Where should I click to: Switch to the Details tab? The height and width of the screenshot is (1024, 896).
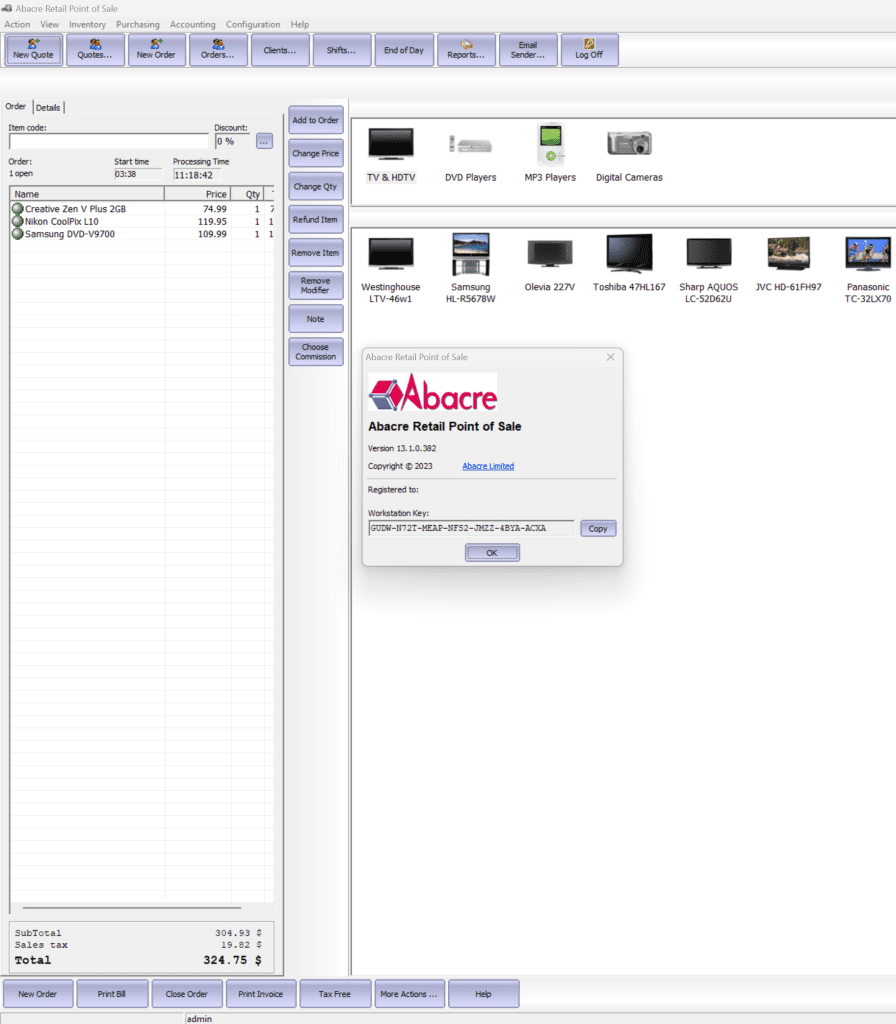pyautogui.click(x=48, y=107)
